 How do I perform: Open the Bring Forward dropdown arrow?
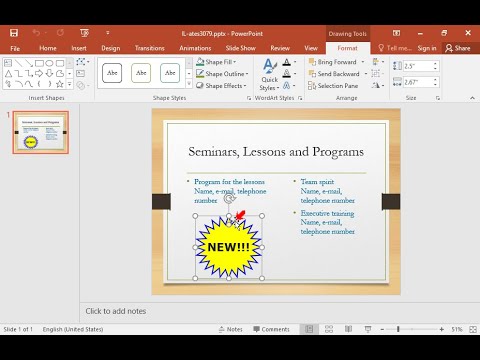pos(363,62)
